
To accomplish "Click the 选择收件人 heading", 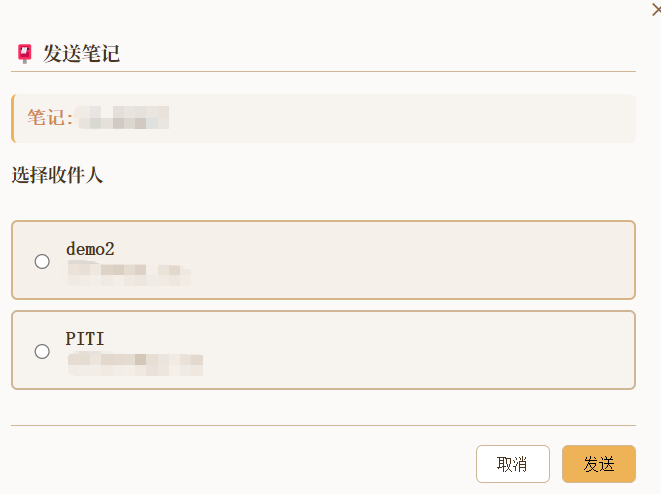I will click(57, 176).
